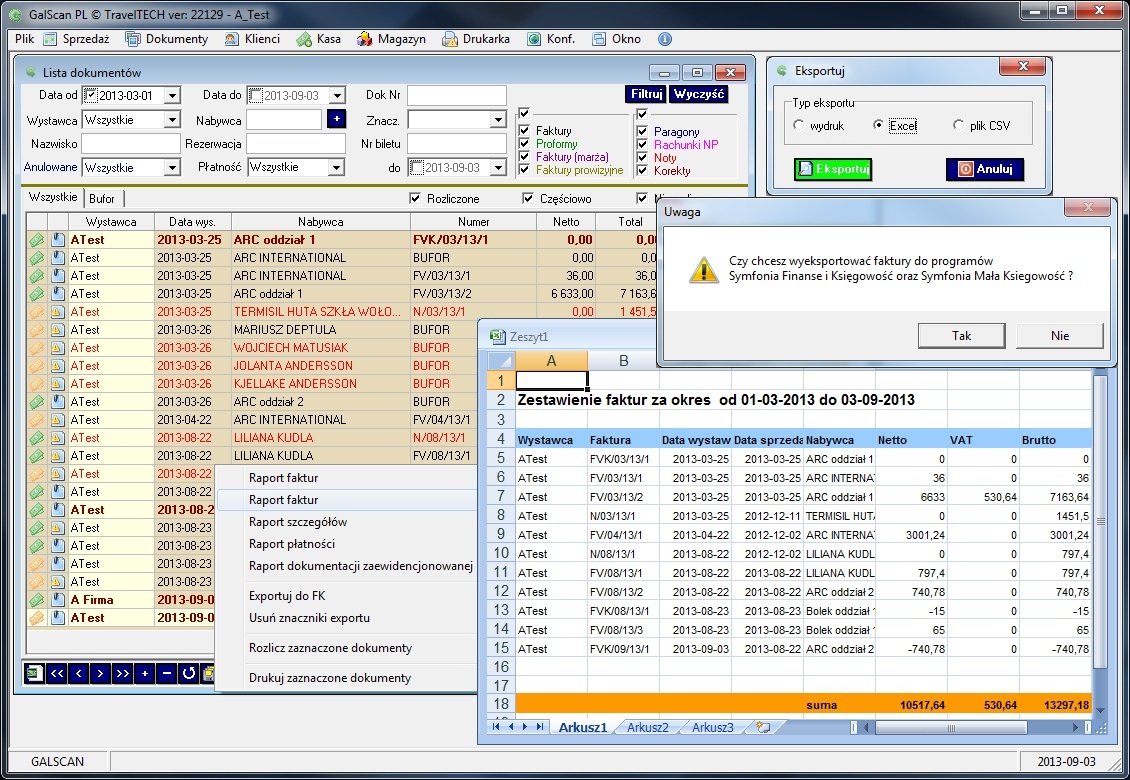Click the Dok Nr input field
1130x780 pixels.
tap(457, 95)
